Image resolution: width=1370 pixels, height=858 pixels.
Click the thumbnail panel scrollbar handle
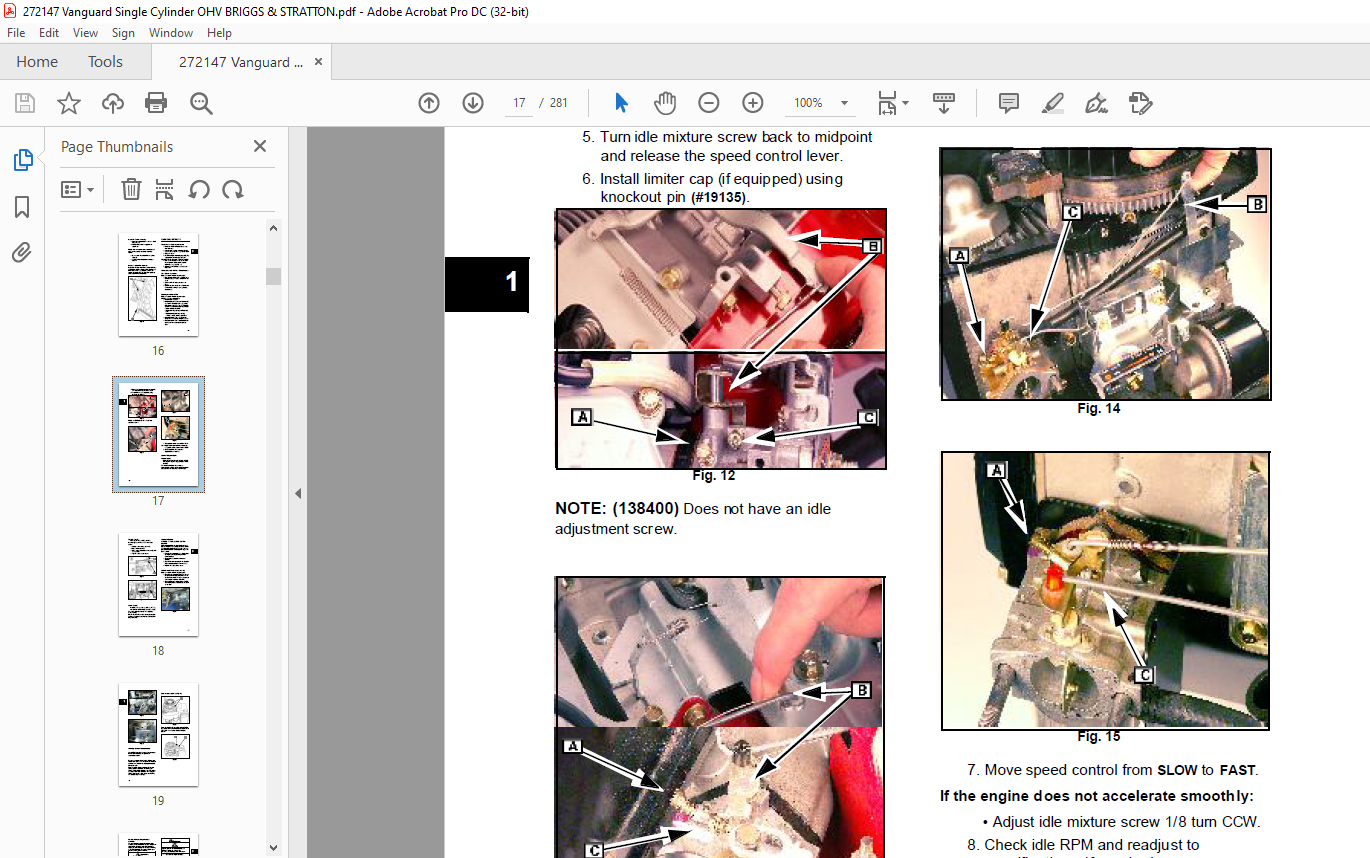click(274, 276)
